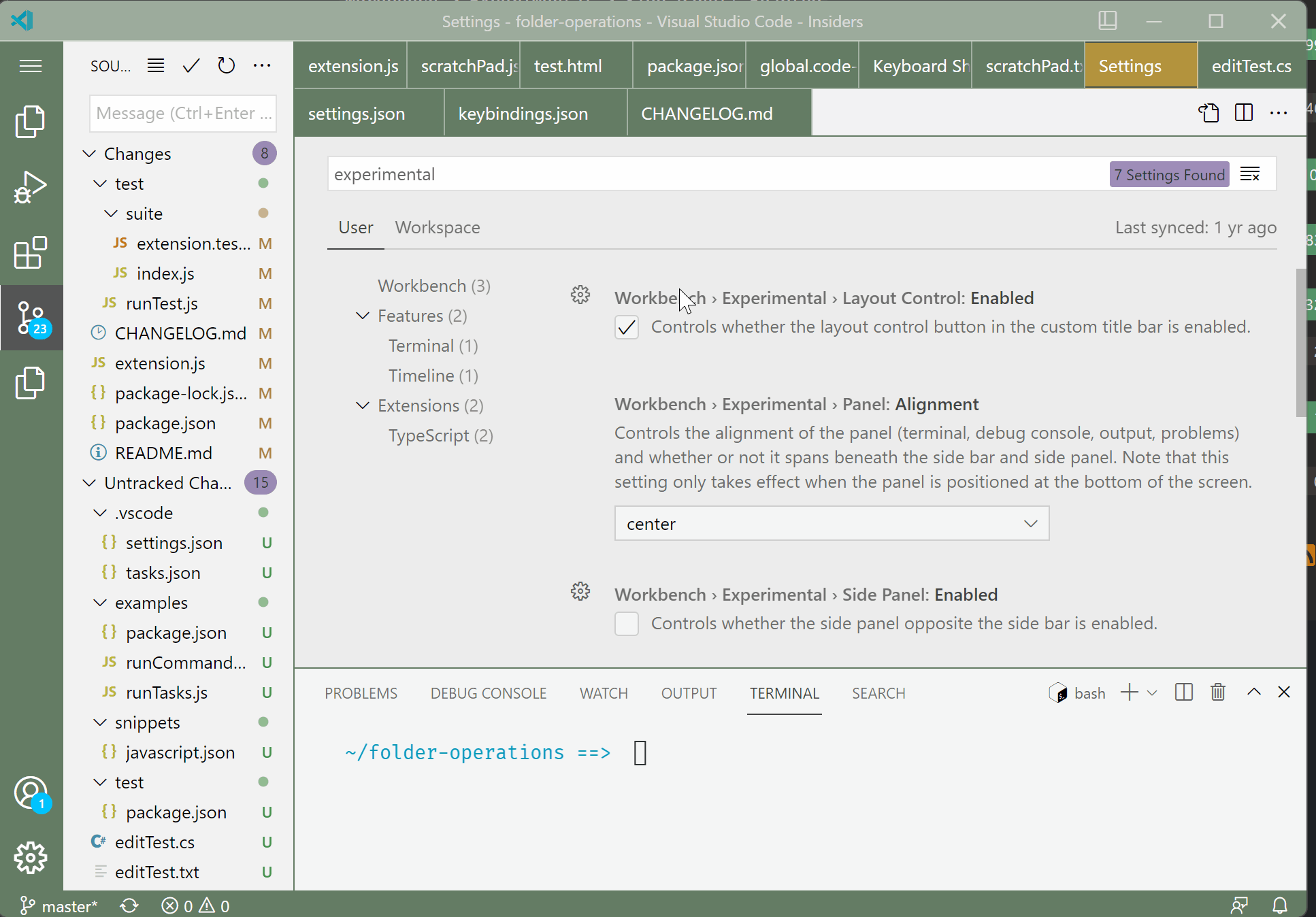Refresh the Source Control view

click(x=227, y=65)
